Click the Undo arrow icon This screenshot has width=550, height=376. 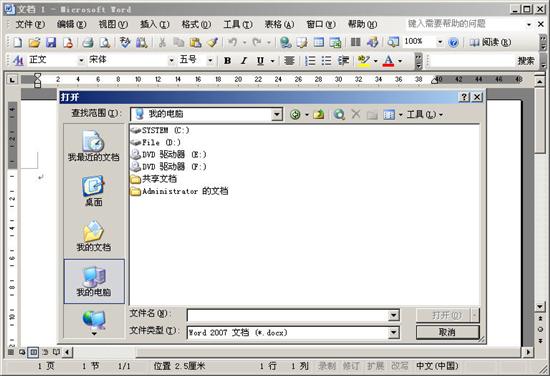click(x=232, y=42)
